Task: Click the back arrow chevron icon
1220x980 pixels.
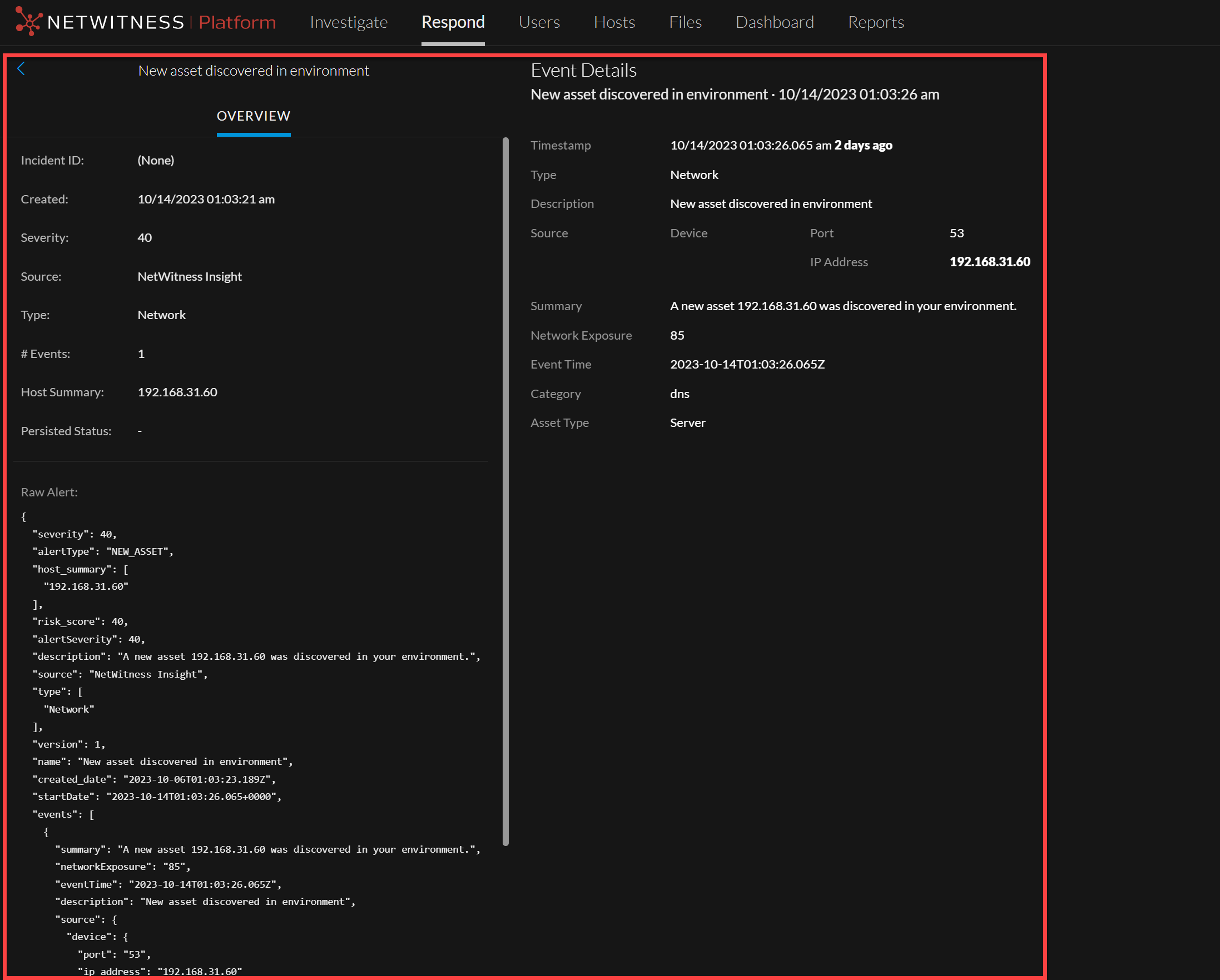Action: click(21, 69)
